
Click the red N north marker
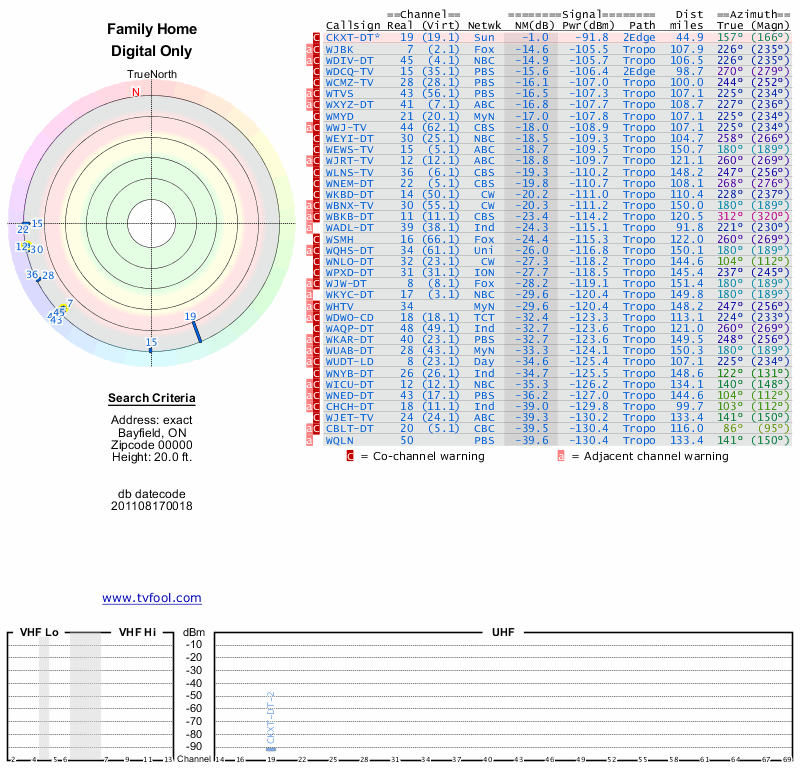click(137, 93)
